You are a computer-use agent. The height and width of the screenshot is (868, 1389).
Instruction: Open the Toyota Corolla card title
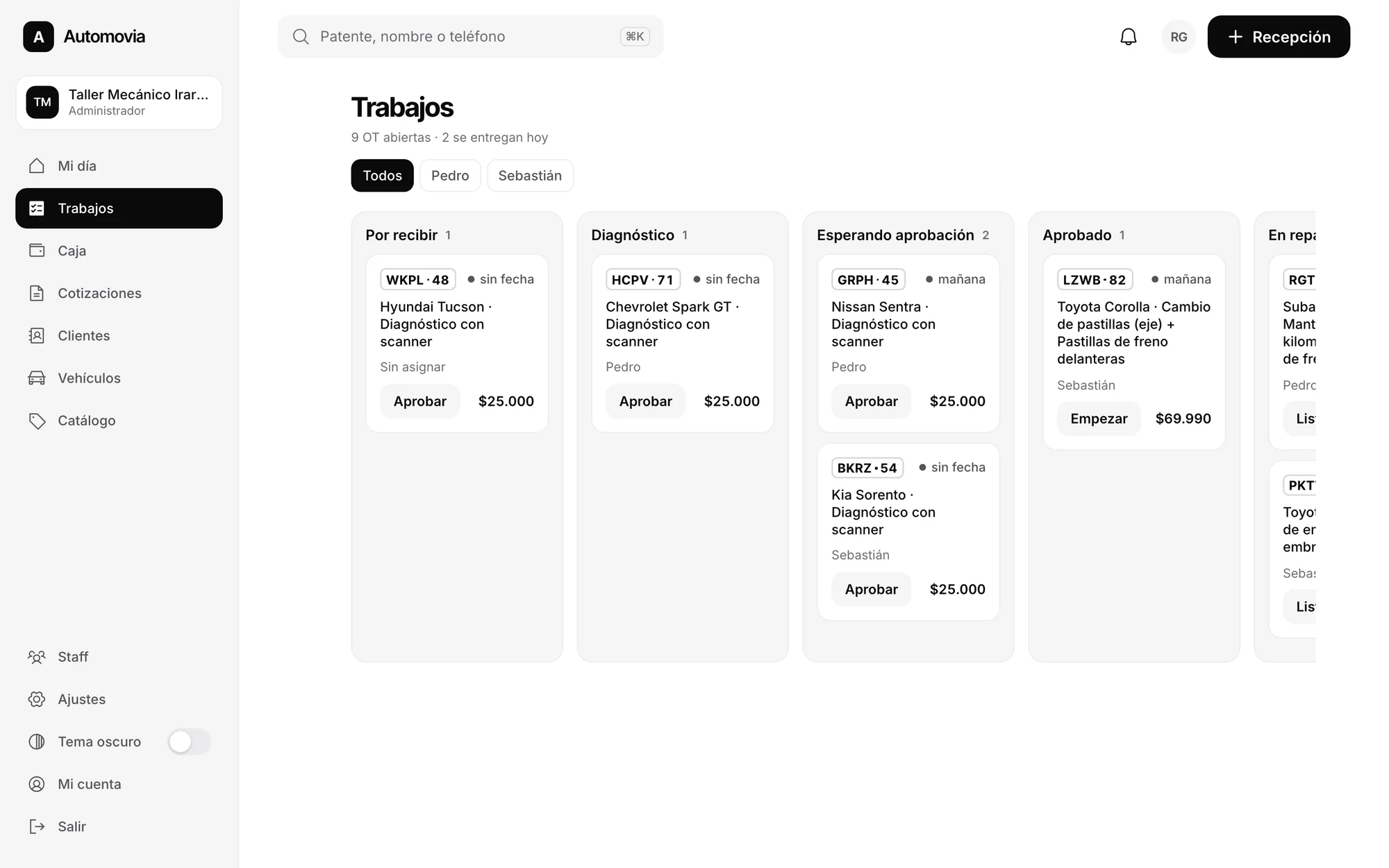(1133, 333)
